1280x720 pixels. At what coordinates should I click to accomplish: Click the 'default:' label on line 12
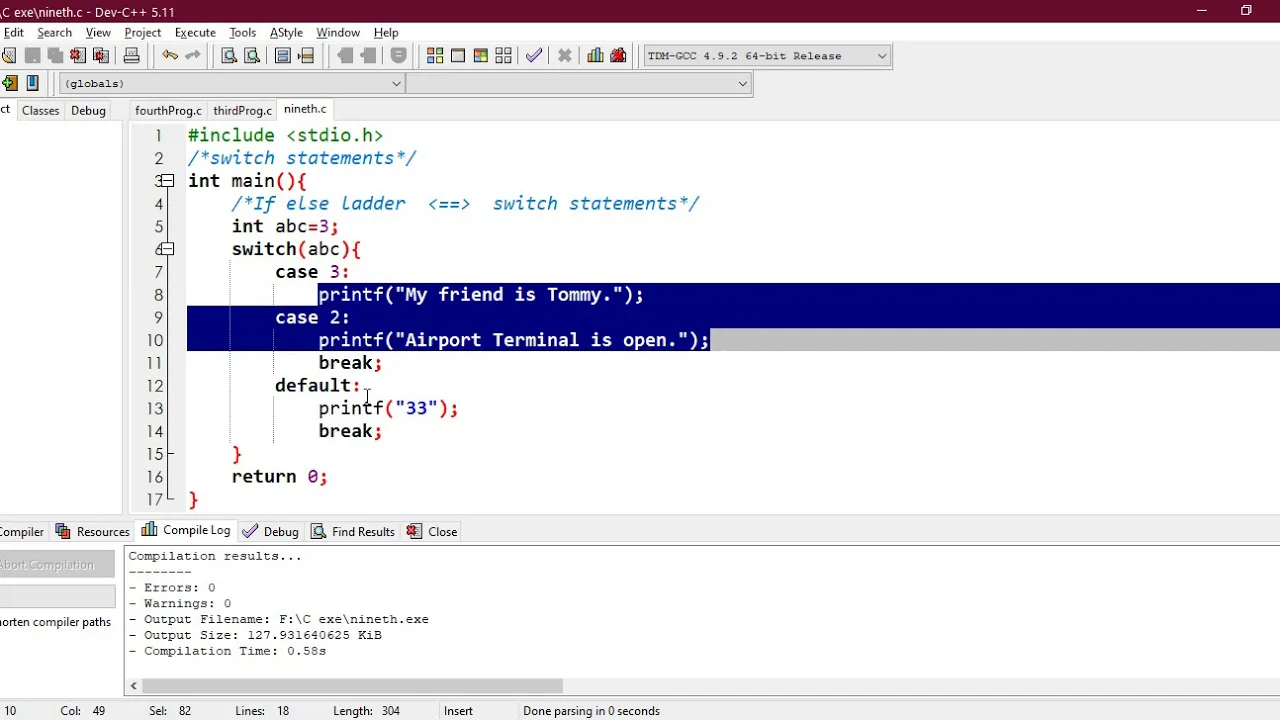[x=317, y=385]
